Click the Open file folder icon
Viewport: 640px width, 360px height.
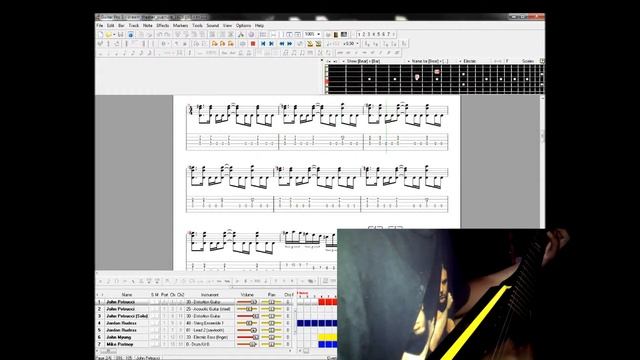coord(108,35)
